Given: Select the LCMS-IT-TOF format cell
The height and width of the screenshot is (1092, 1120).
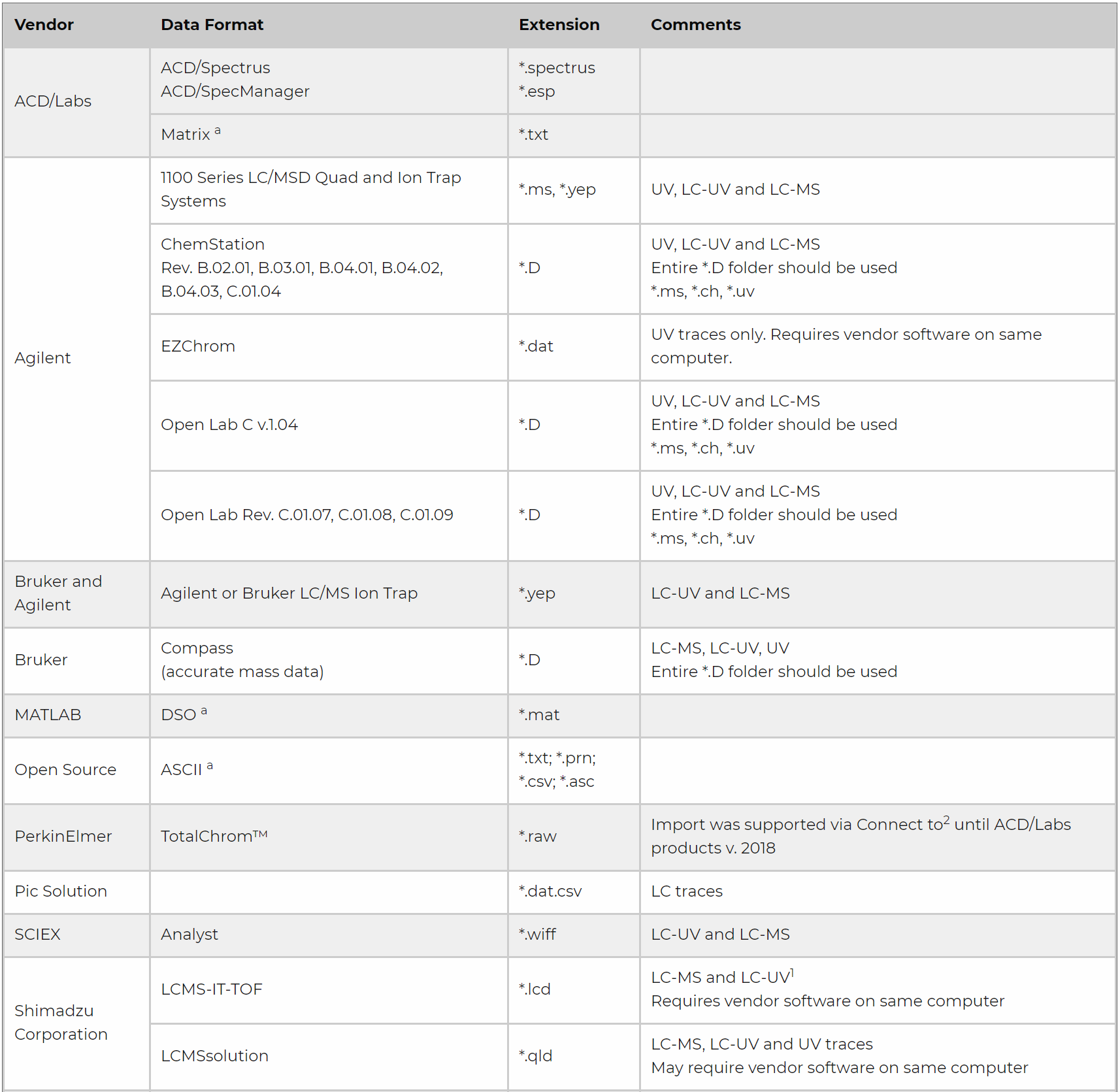Looking at the screenshot, I should pos(211,989).
